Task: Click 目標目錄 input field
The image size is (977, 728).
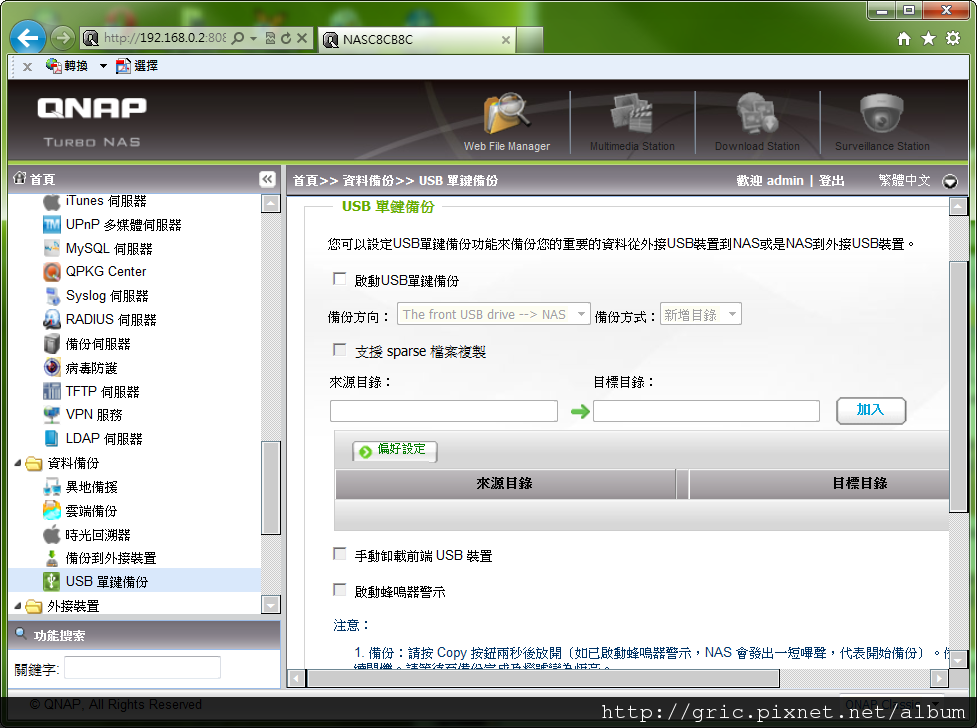Action: pos(706,411)
